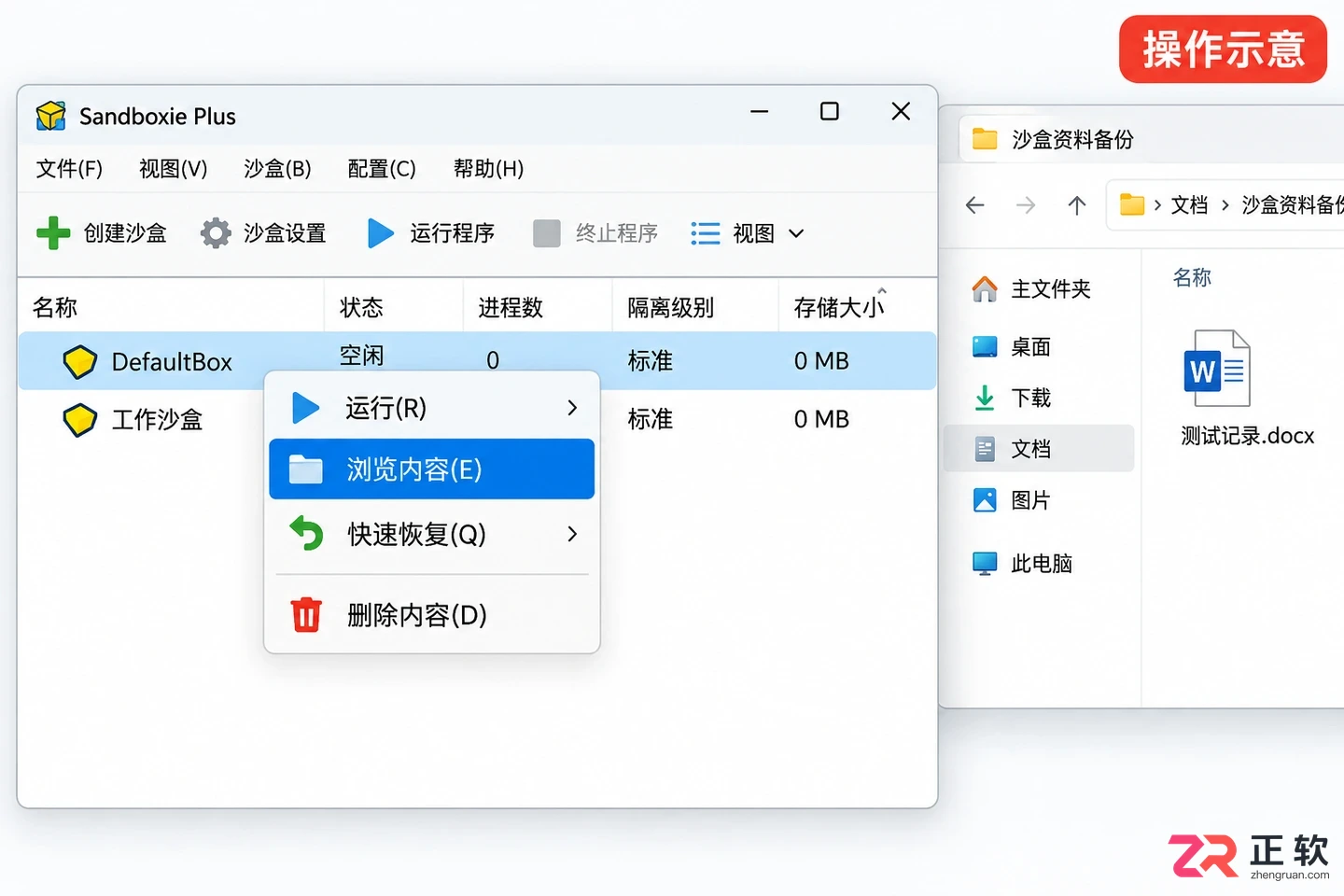This screenshot has height=896, width=1344.
Task: Click the 工作沙盒 yellow sandbox icon
Action: 80,420
